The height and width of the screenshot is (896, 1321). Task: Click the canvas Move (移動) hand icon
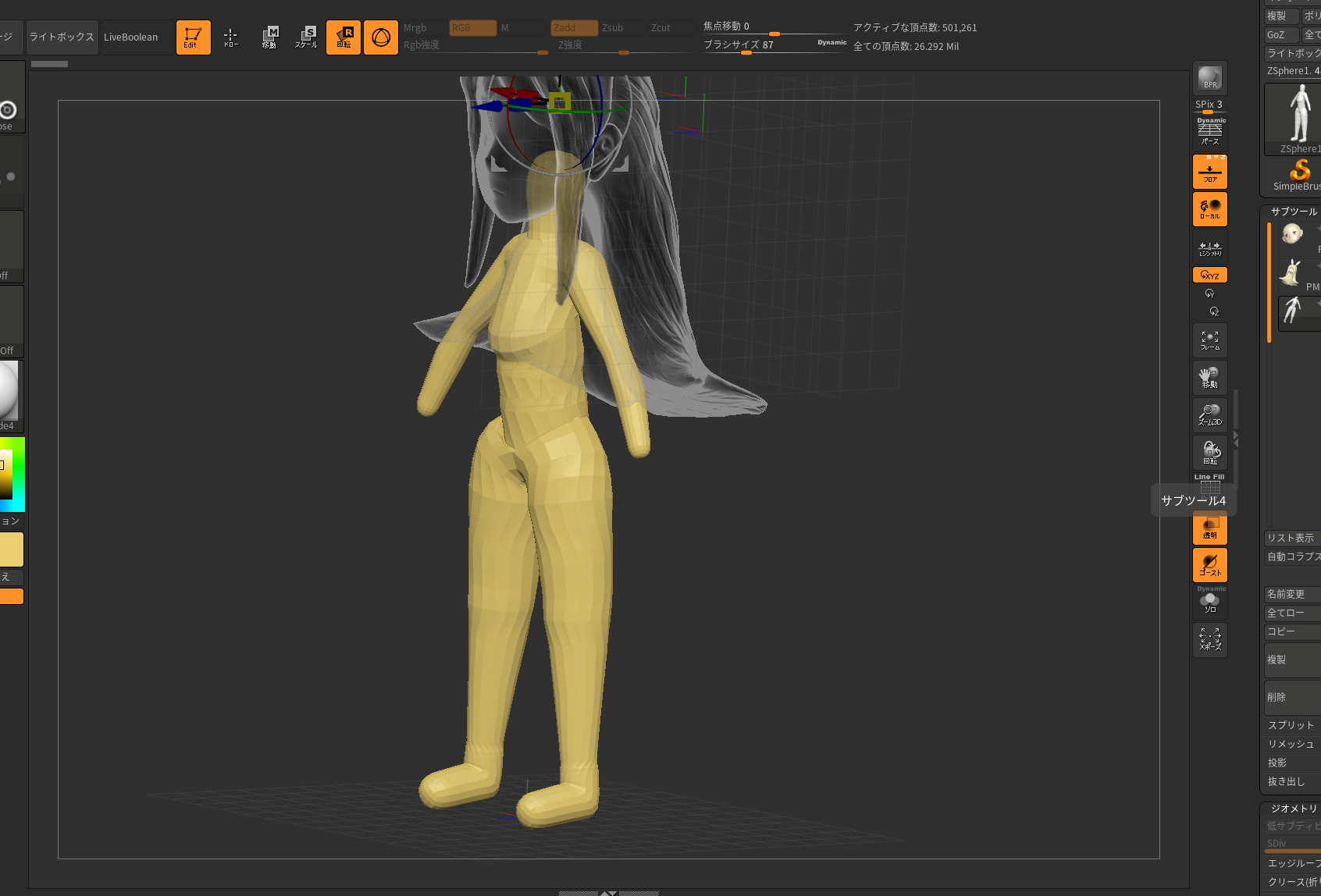tap(1210, 378)
